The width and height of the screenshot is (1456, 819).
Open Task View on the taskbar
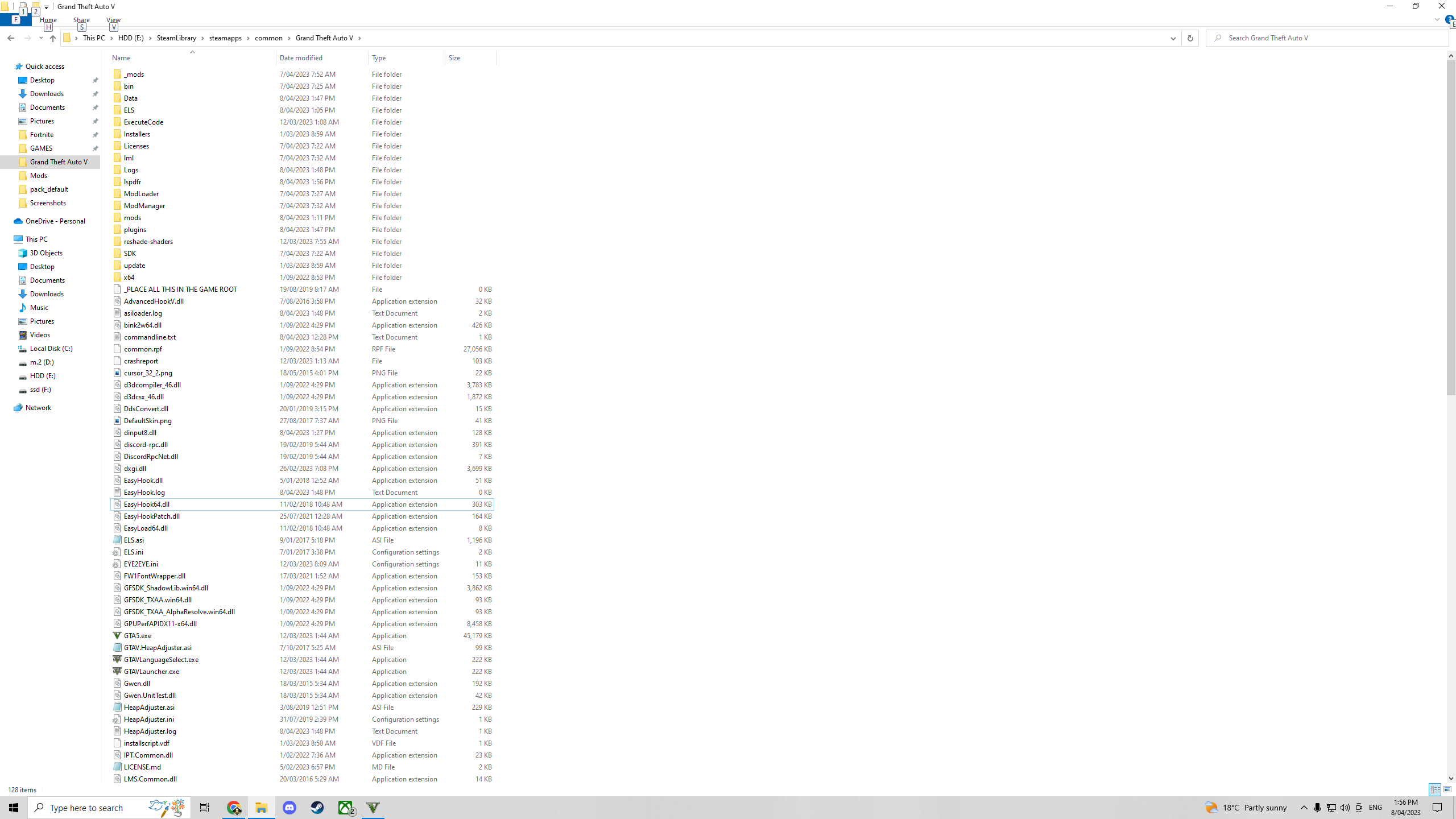point(205,808)
